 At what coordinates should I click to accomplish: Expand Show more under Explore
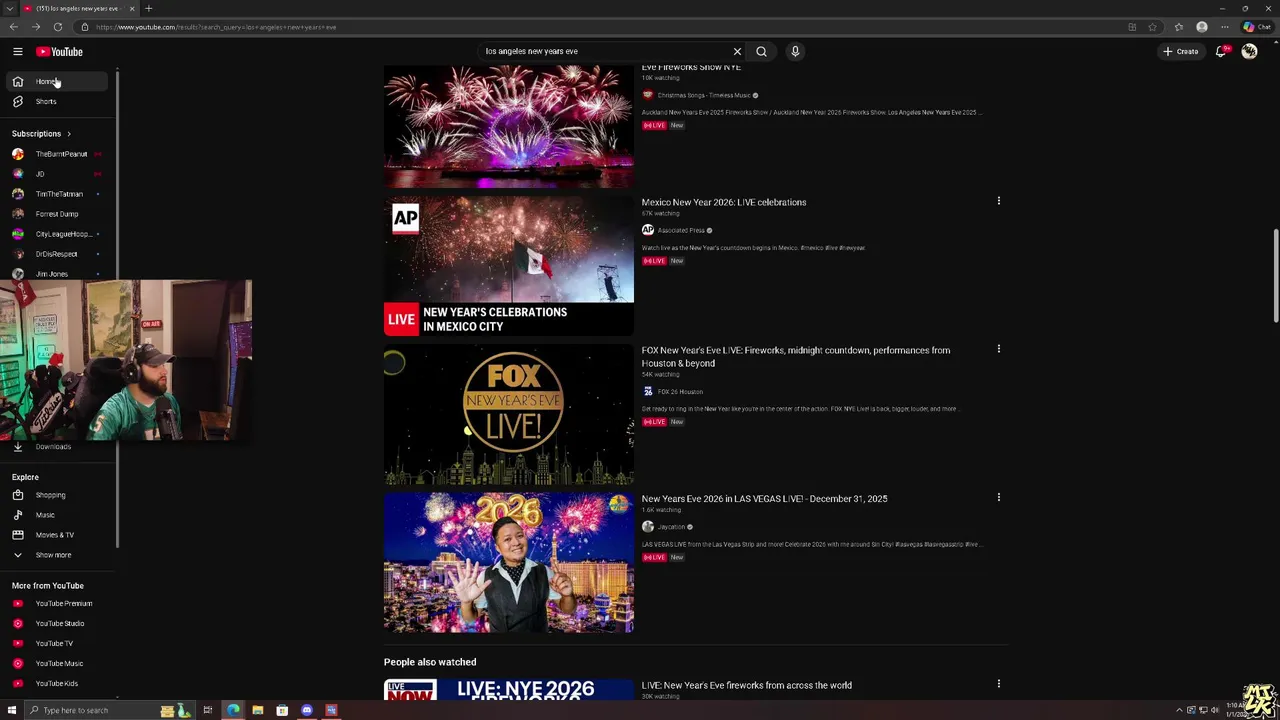point(58,555)
